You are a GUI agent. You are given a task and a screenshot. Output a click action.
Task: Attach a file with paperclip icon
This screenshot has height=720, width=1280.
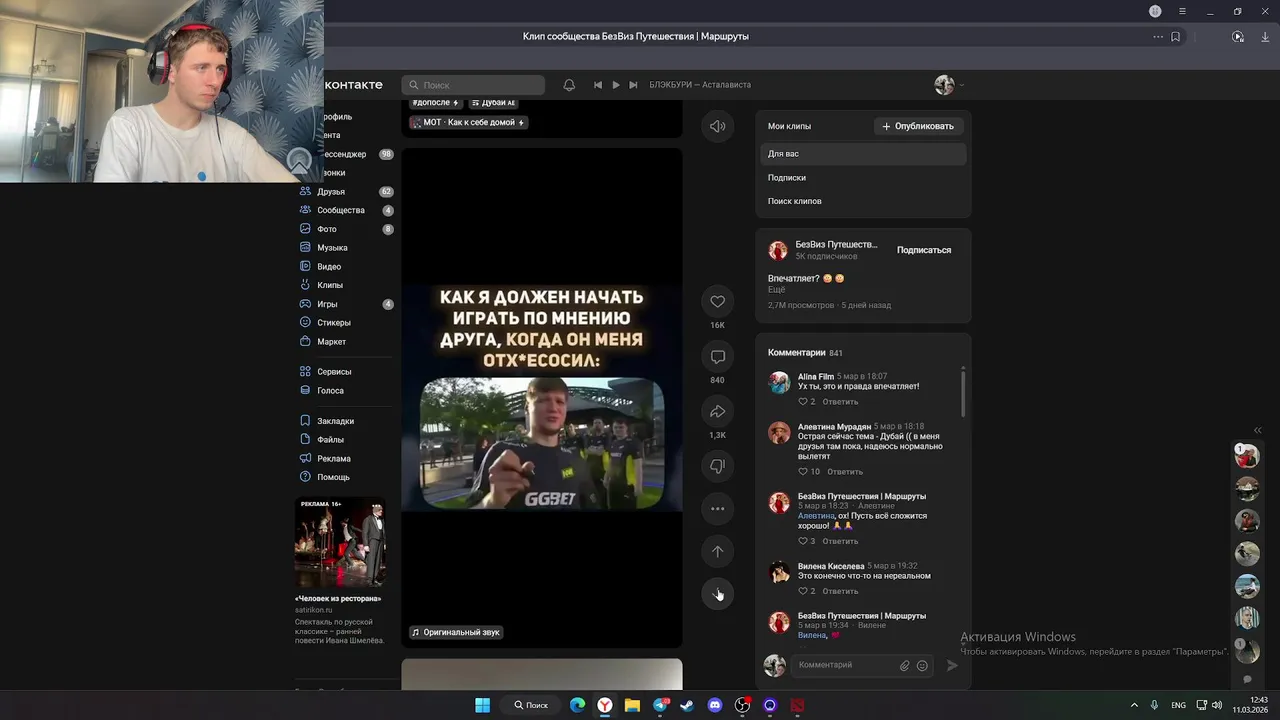click(x=904, y=665)
